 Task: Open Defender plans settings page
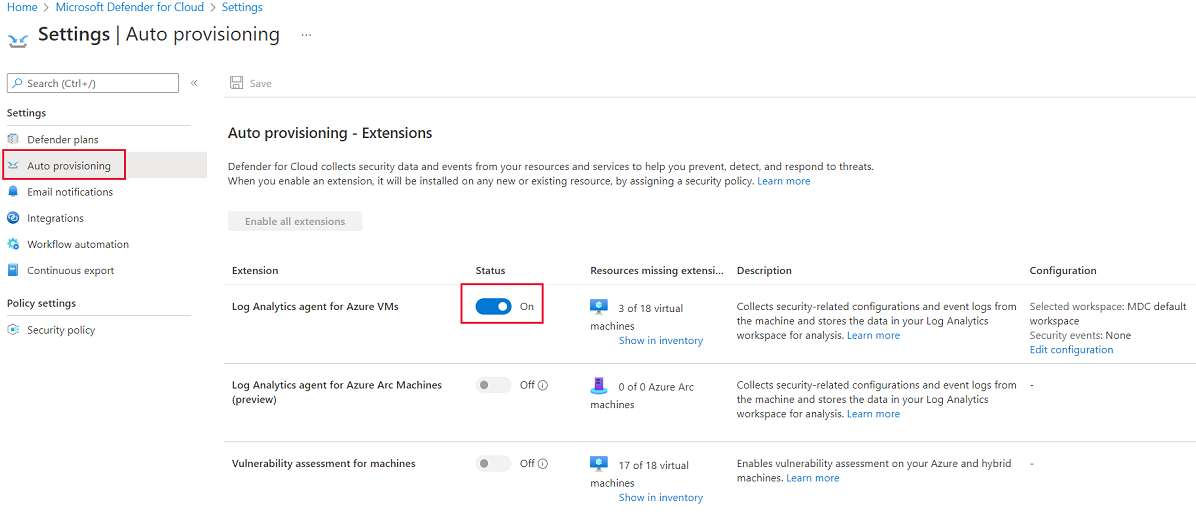tap(63, 140)
